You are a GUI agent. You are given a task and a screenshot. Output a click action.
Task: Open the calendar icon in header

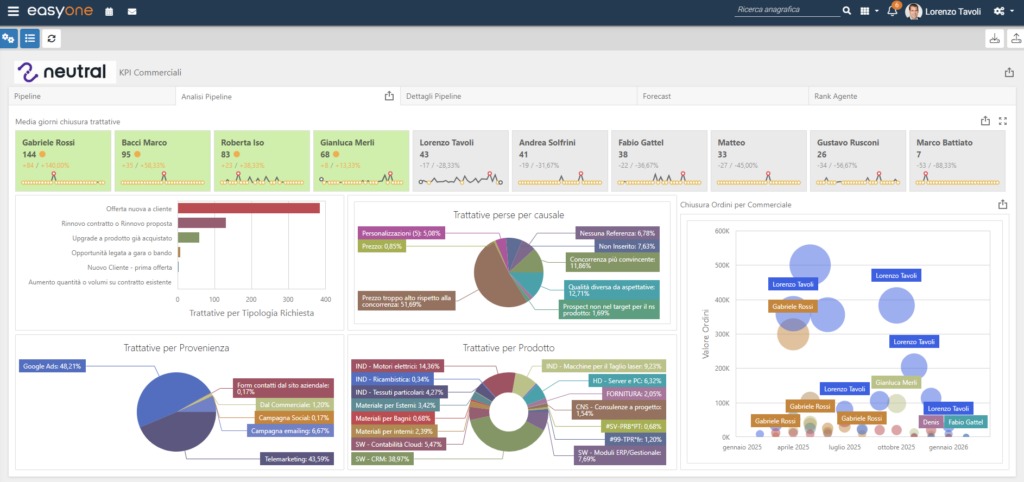click(x=108, y=11)
